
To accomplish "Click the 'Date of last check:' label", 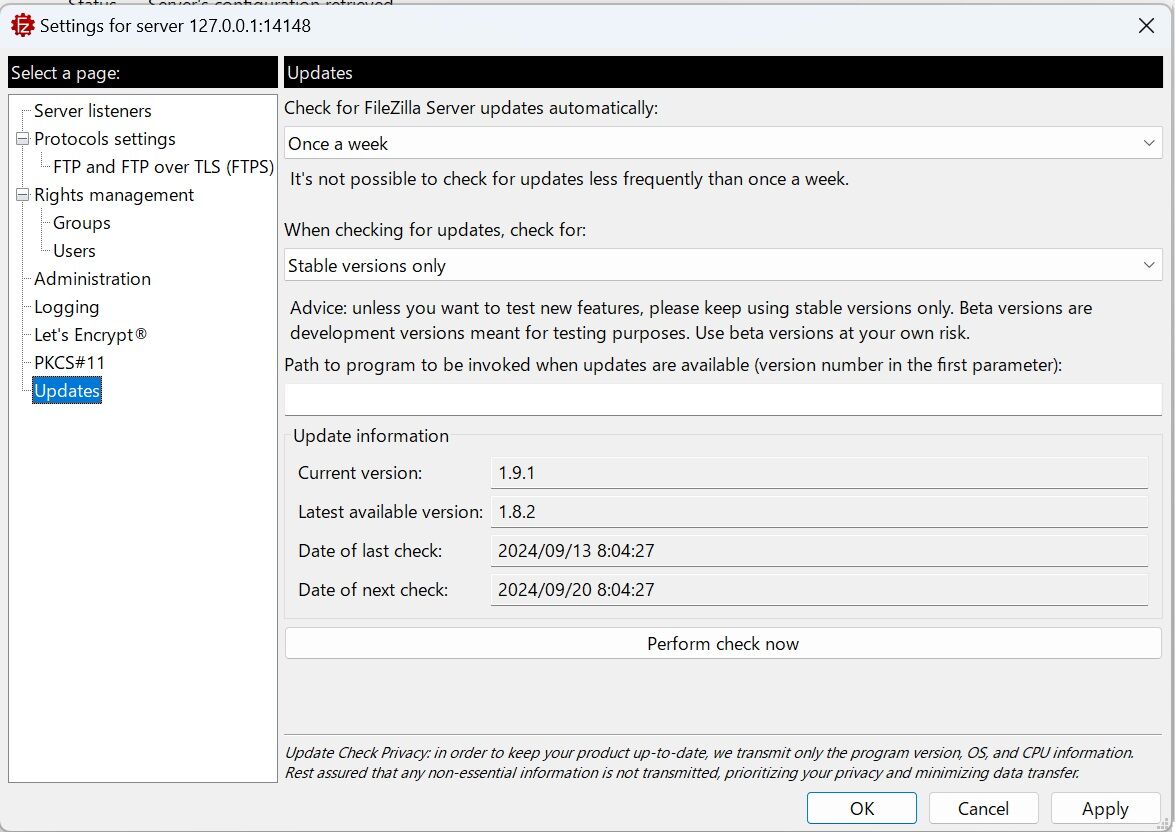I will click(x=370, y=551).
